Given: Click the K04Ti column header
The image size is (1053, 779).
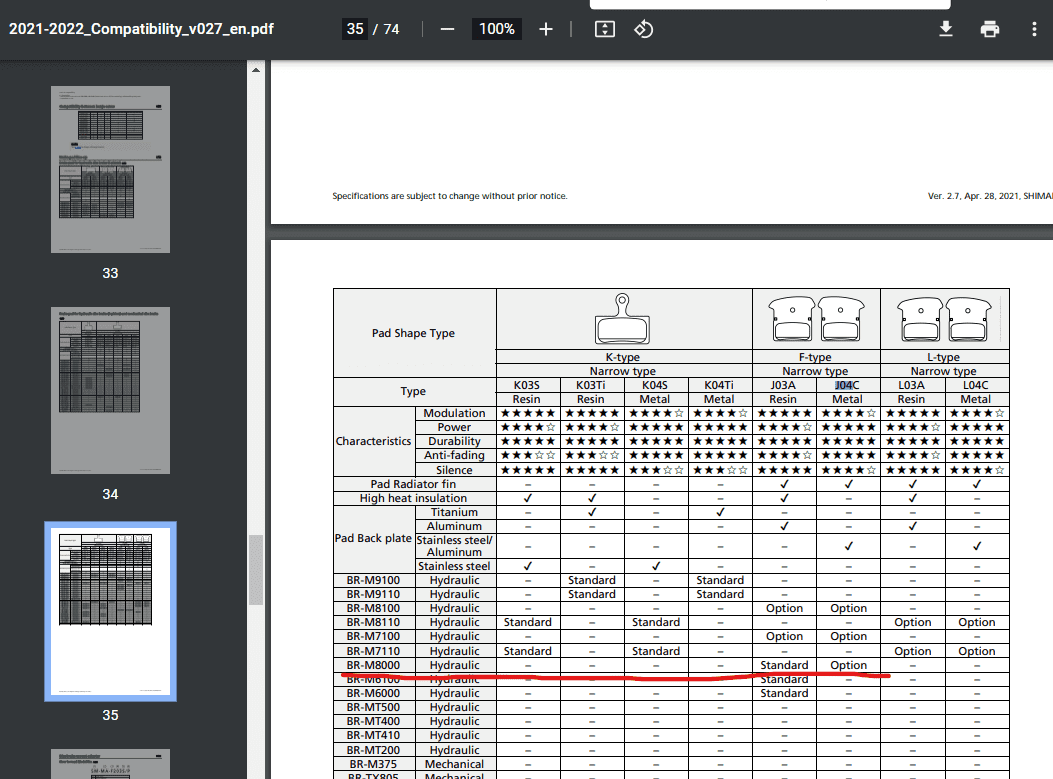Looking at the screenshot, I should click(719, 385).
